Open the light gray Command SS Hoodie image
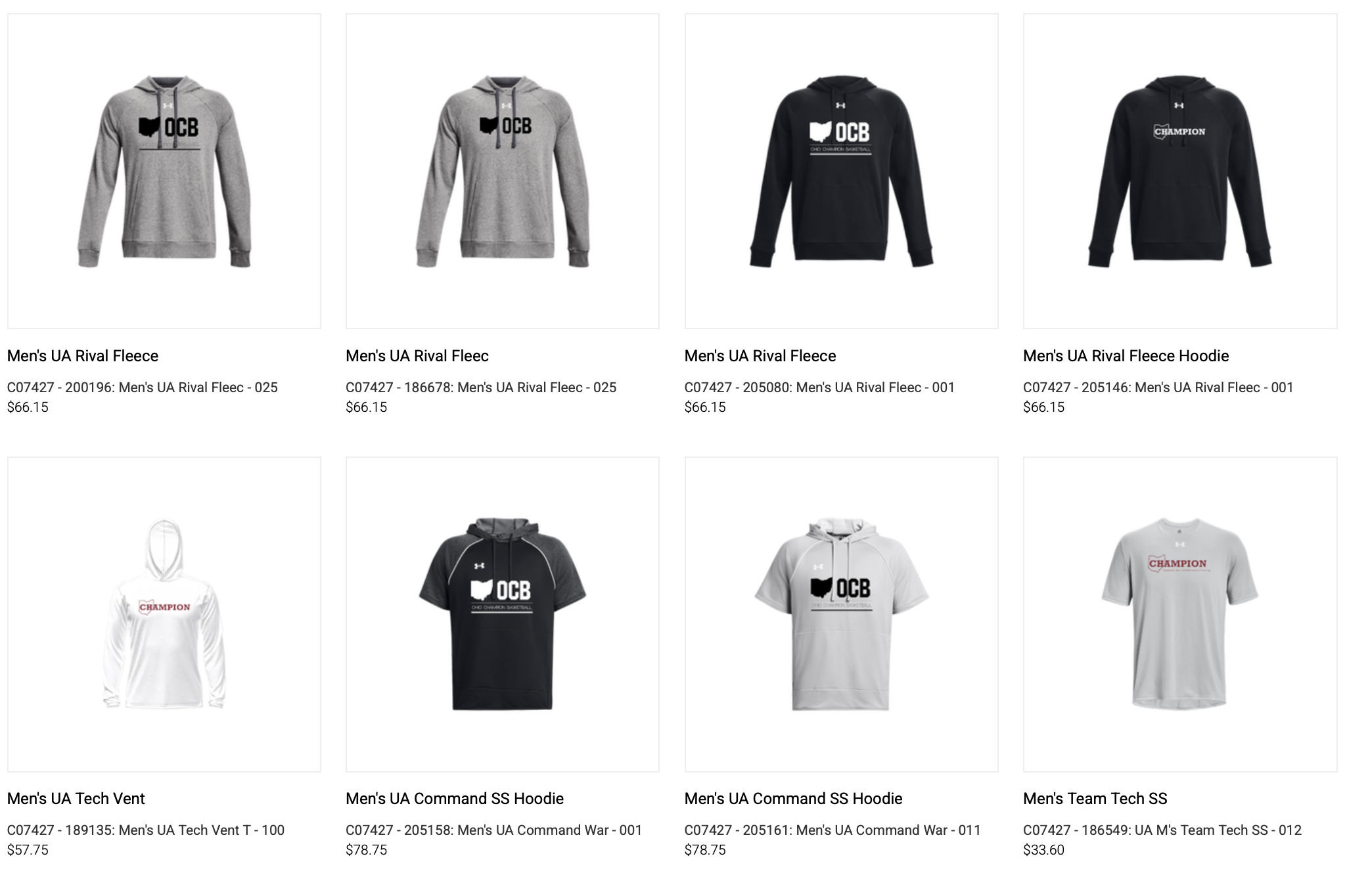The image size is (1347, 896). coord(842,614)
